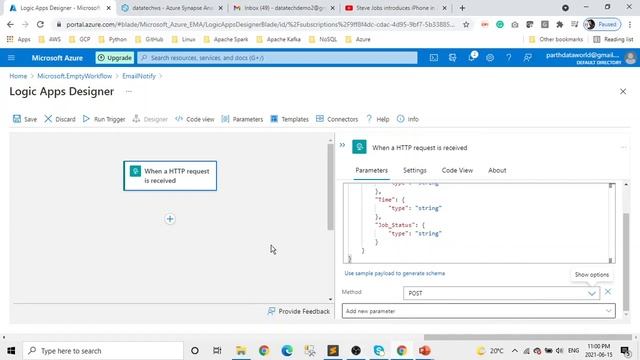Image resolution: width=640 pixels, height=360 pixels.
Task: Open Azure bookmarks folder
Action: pos(358,39)
